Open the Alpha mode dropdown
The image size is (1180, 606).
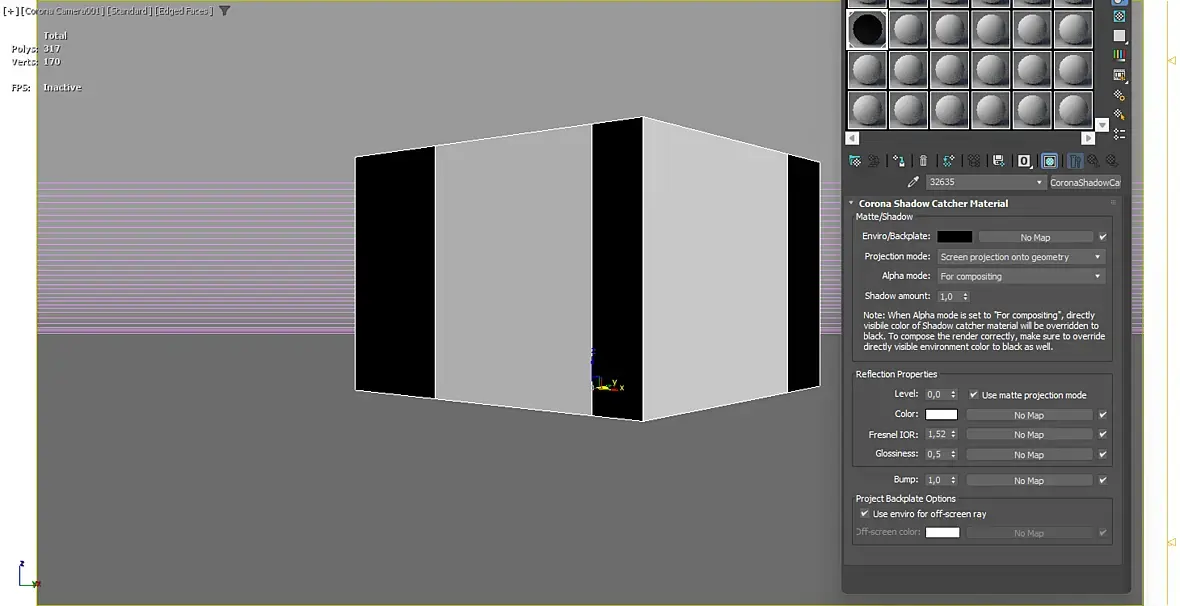(1020, 276)
